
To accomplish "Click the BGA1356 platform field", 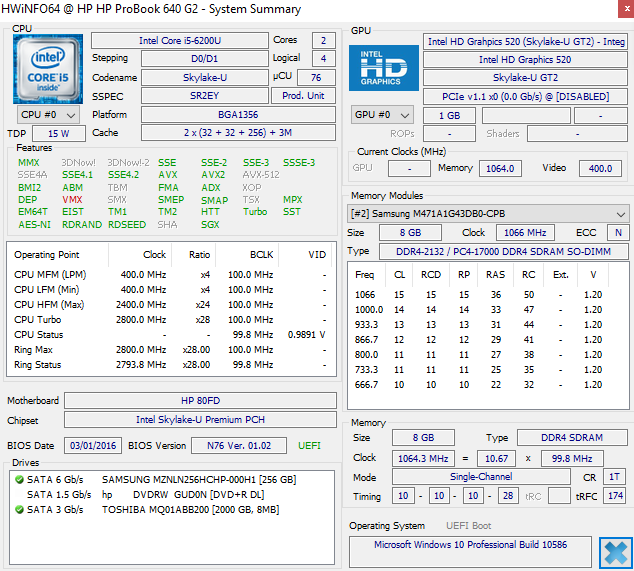I will 238,115.
